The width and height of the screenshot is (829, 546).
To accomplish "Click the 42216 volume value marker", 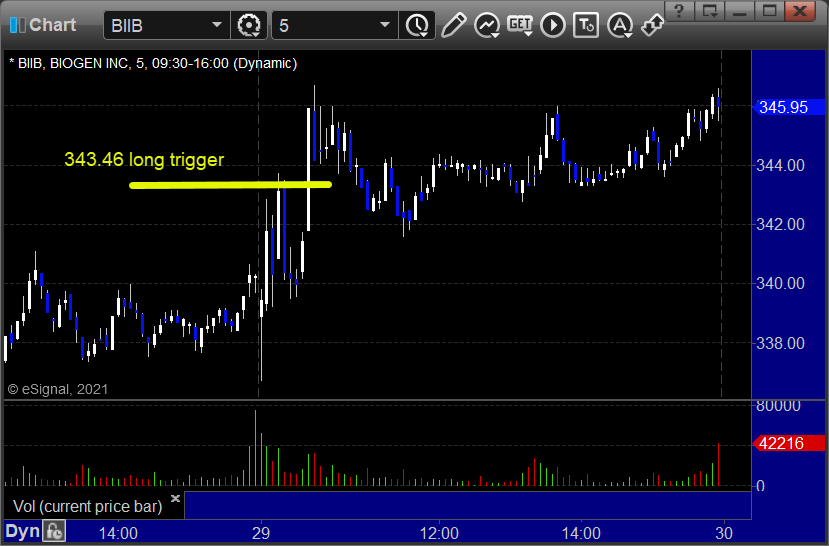I will 788,443.
